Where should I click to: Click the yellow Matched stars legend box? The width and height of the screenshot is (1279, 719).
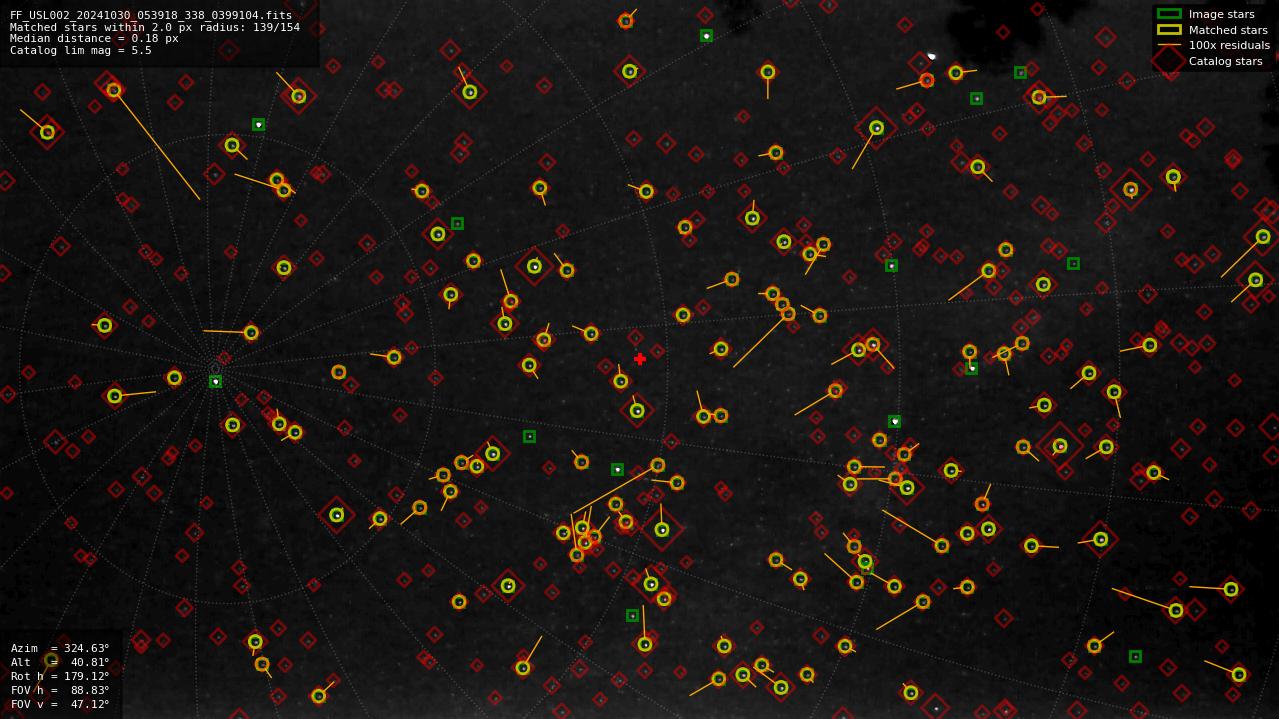click(x=1169, y=30)
